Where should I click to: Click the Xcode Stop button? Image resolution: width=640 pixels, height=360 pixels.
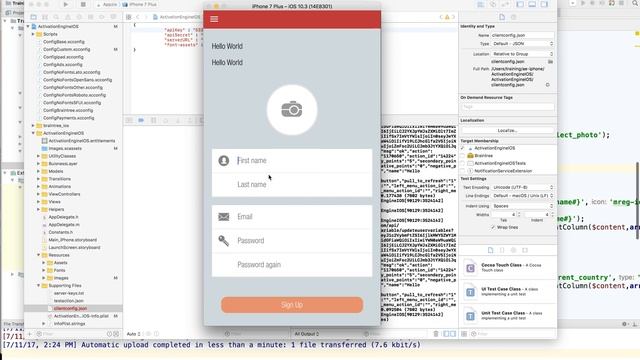coord(83,4)
